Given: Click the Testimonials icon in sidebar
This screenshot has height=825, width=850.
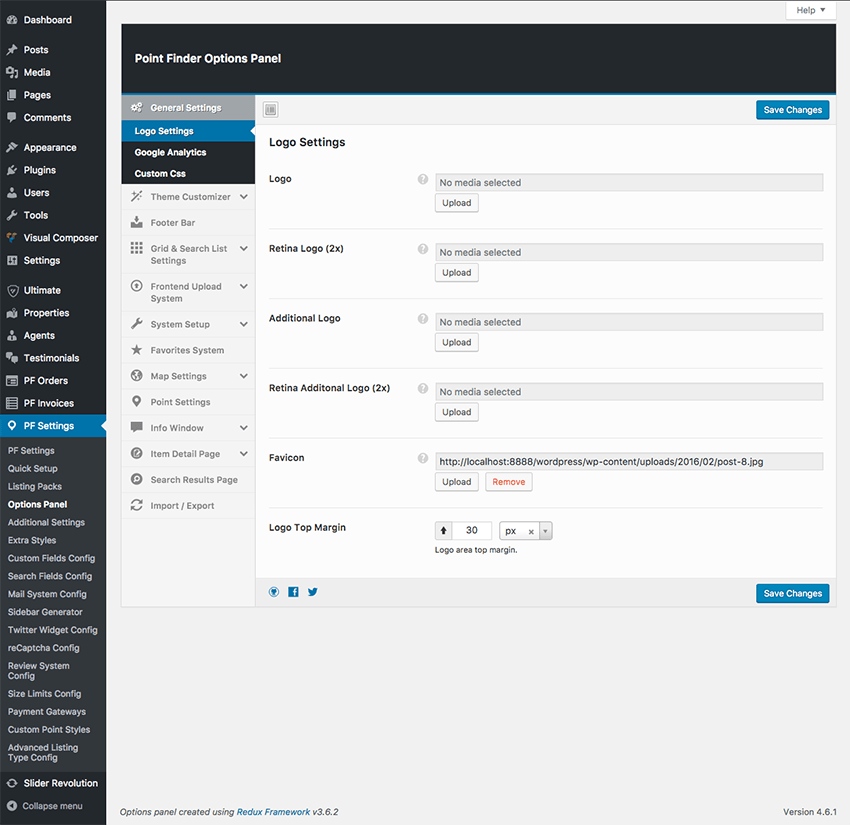Looking at the screenshot, I should click(x=12, y=358).
